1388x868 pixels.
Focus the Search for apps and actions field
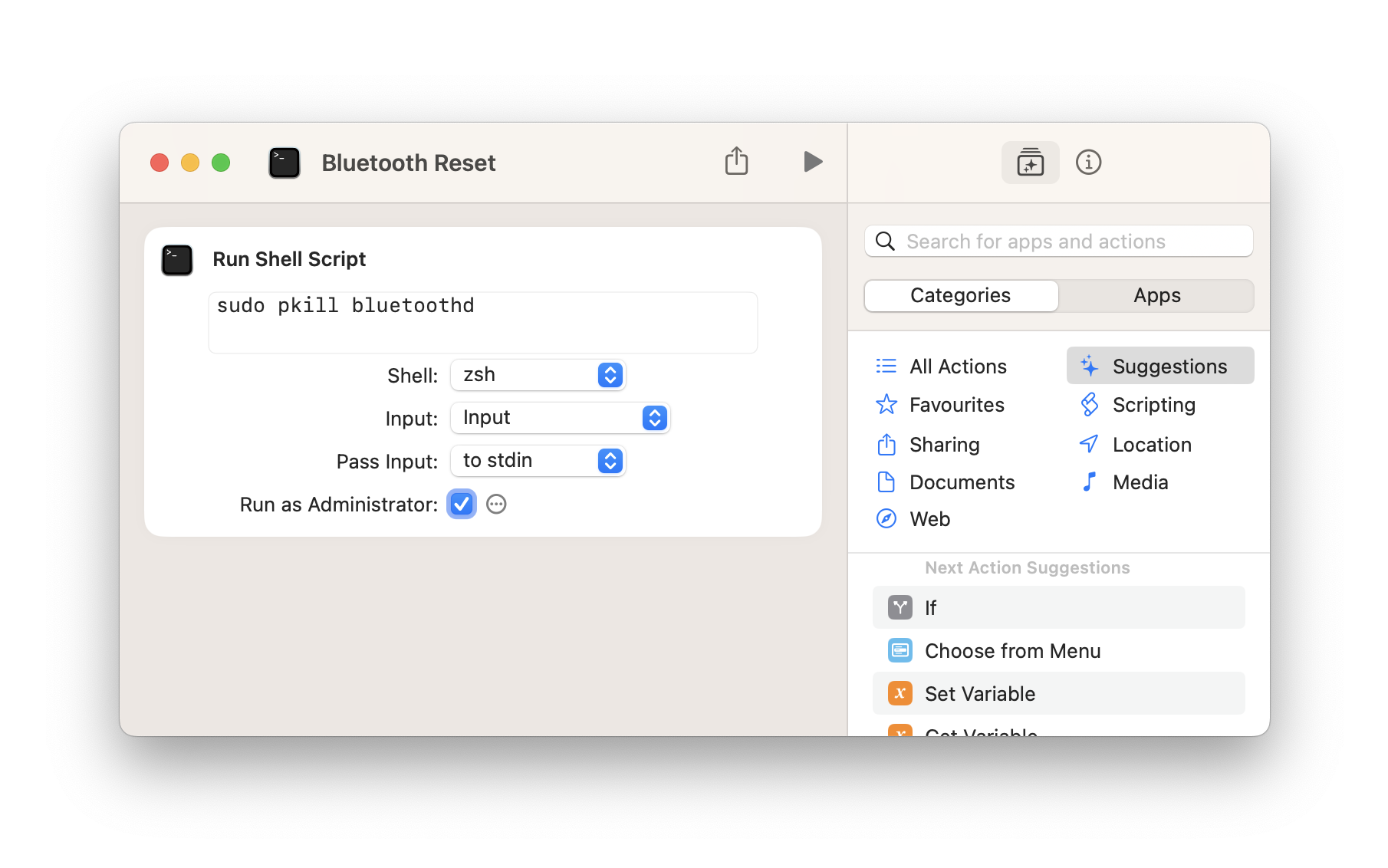coord(1059,242)
